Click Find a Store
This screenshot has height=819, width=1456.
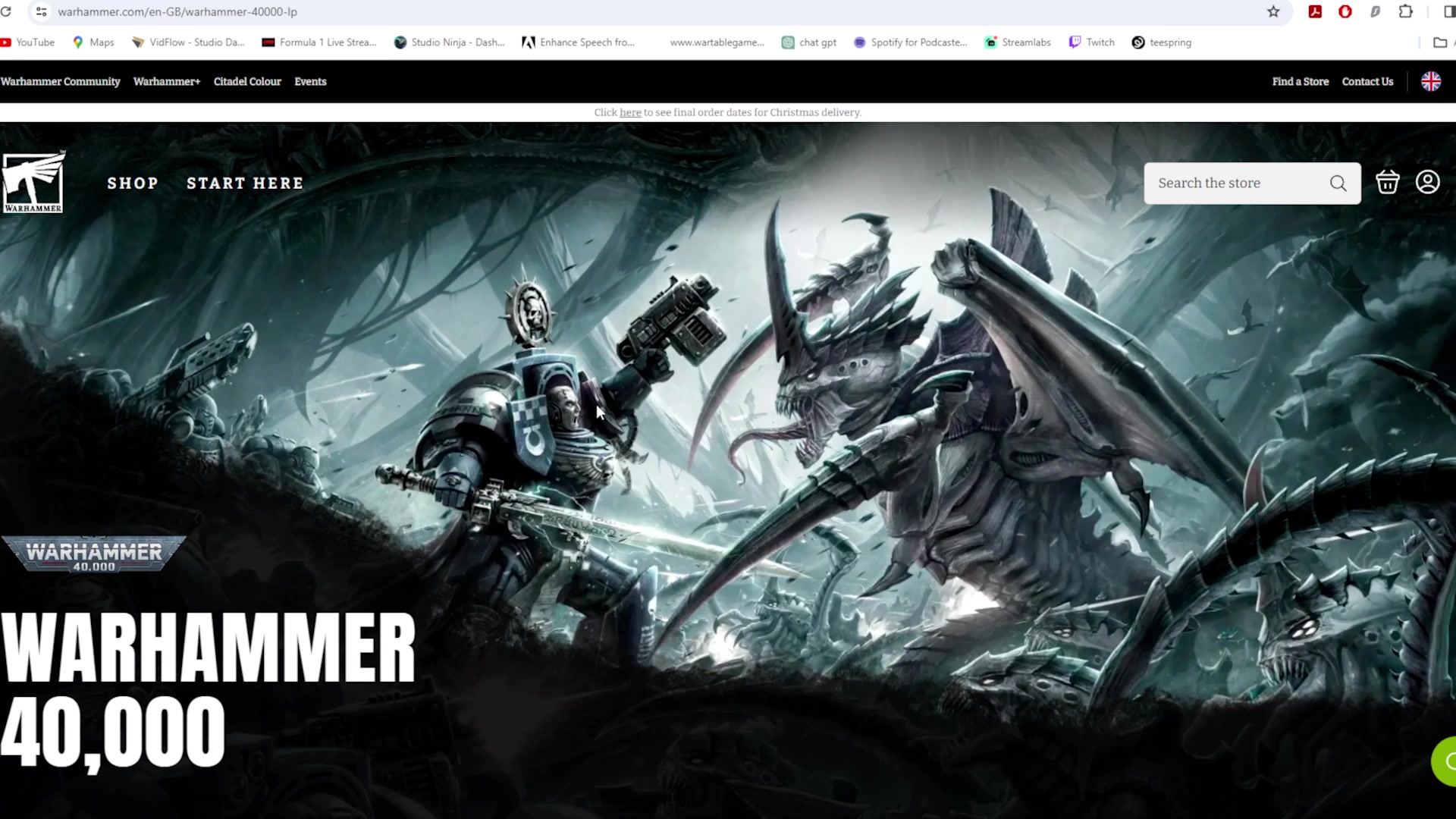1301,81
